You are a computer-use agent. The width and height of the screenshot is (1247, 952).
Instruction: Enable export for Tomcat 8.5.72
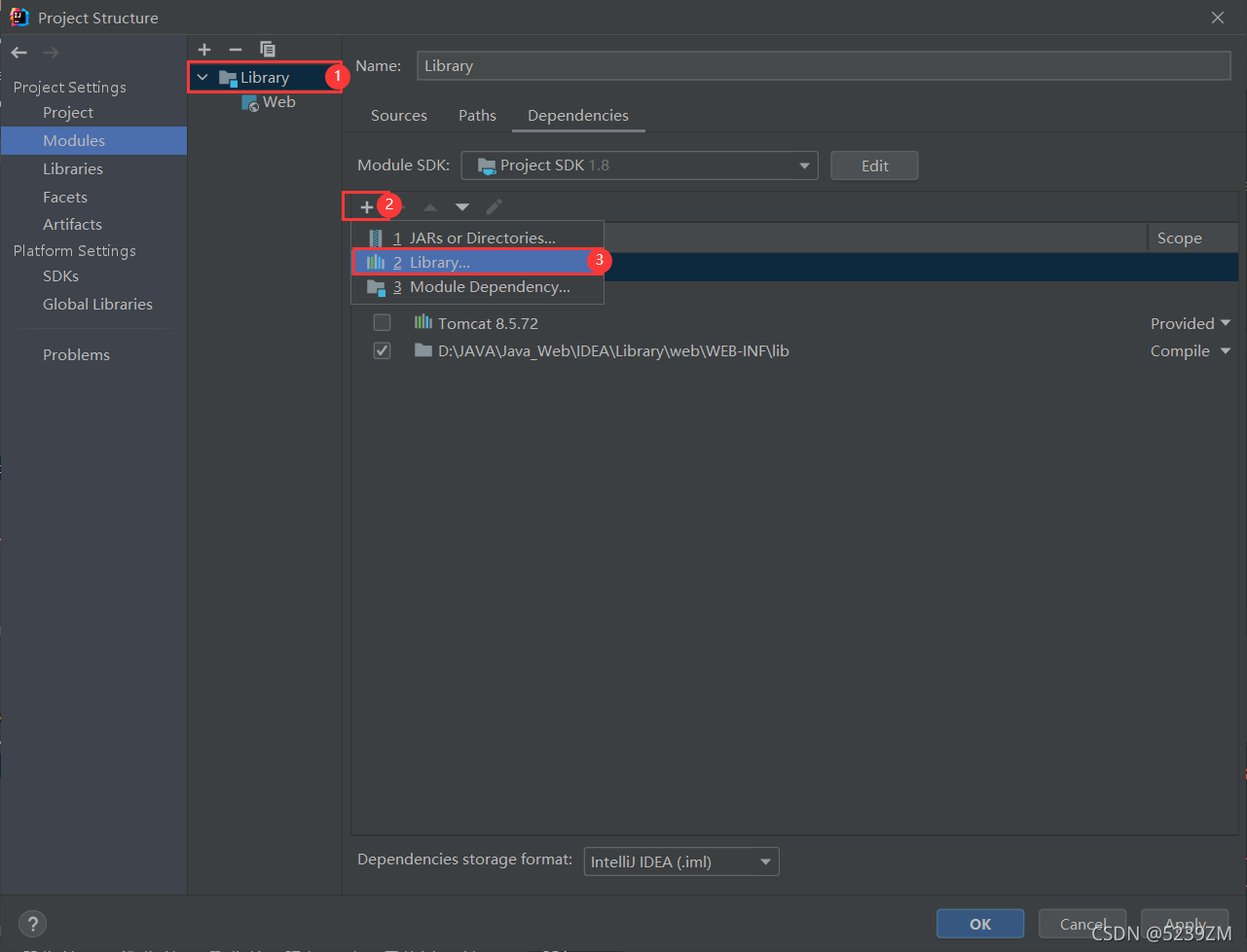click(x=382, y=322)
